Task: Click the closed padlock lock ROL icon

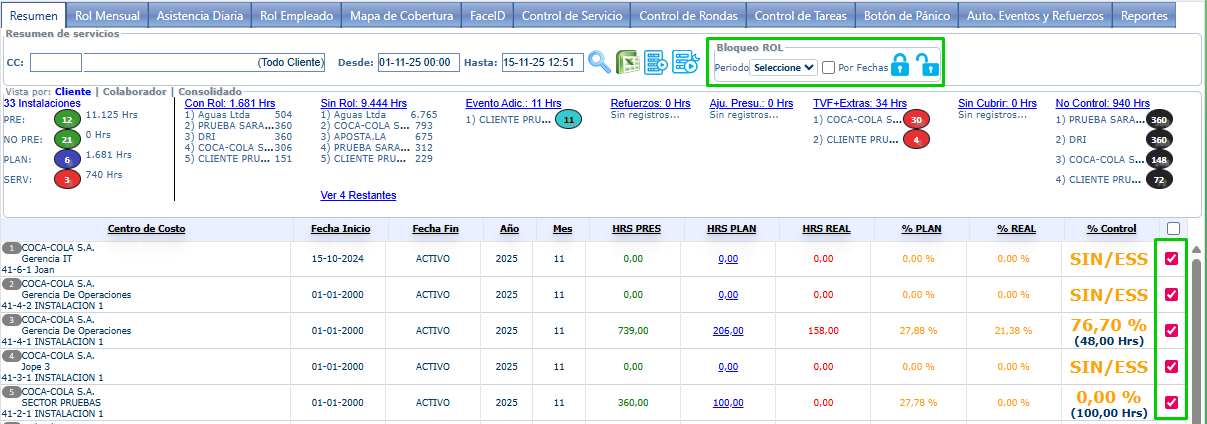Action: tap(900, 67)
